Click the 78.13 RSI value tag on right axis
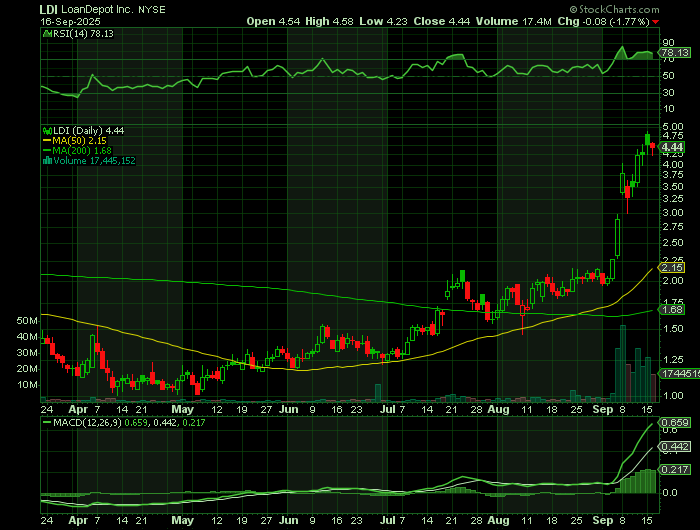The height and width of the screenshot is (530, 700). (x=675, y=53)
